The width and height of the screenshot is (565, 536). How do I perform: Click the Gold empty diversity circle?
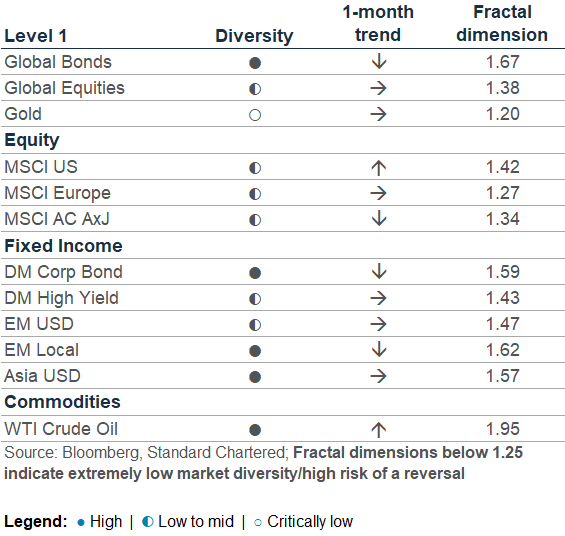click(255, 115)
